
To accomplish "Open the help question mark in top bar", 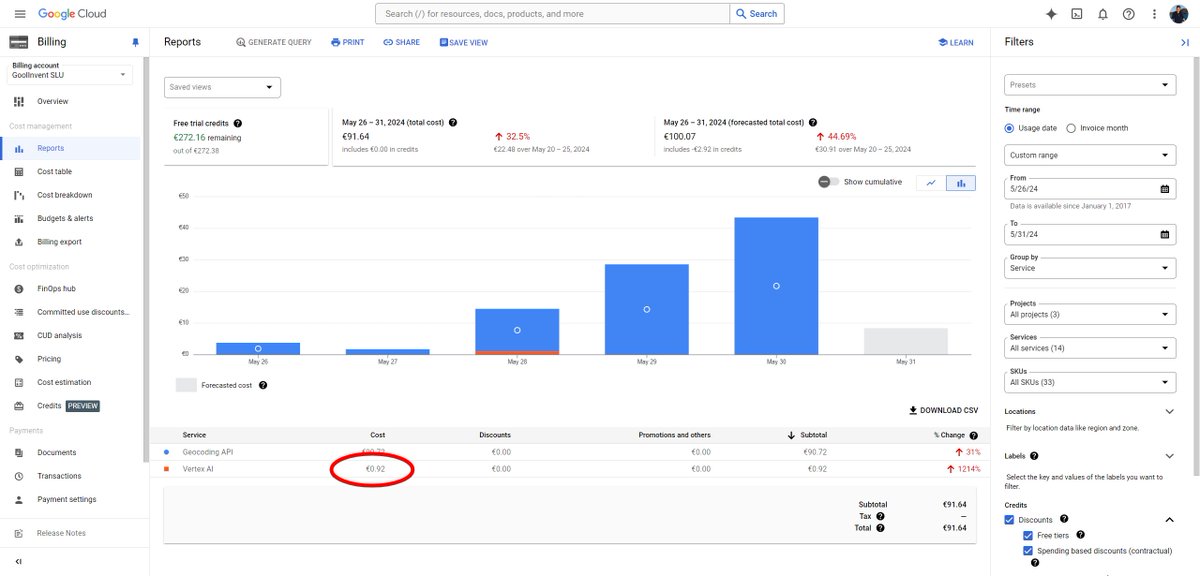I will click(x=1129, y=14).
